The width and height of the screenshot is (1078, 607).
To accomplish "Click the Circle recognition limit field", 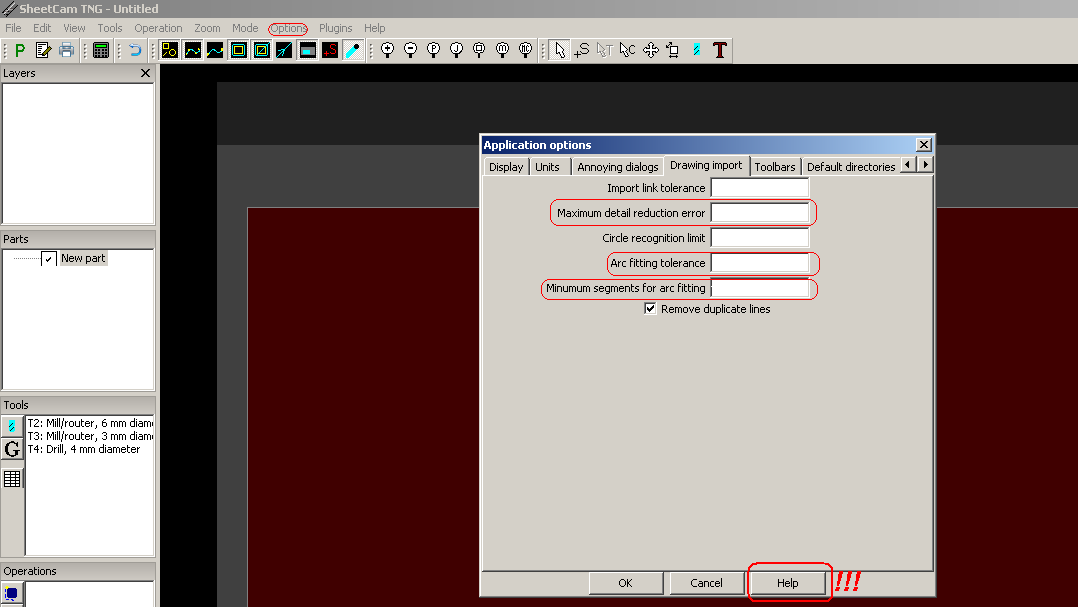I will click(760, 238).
